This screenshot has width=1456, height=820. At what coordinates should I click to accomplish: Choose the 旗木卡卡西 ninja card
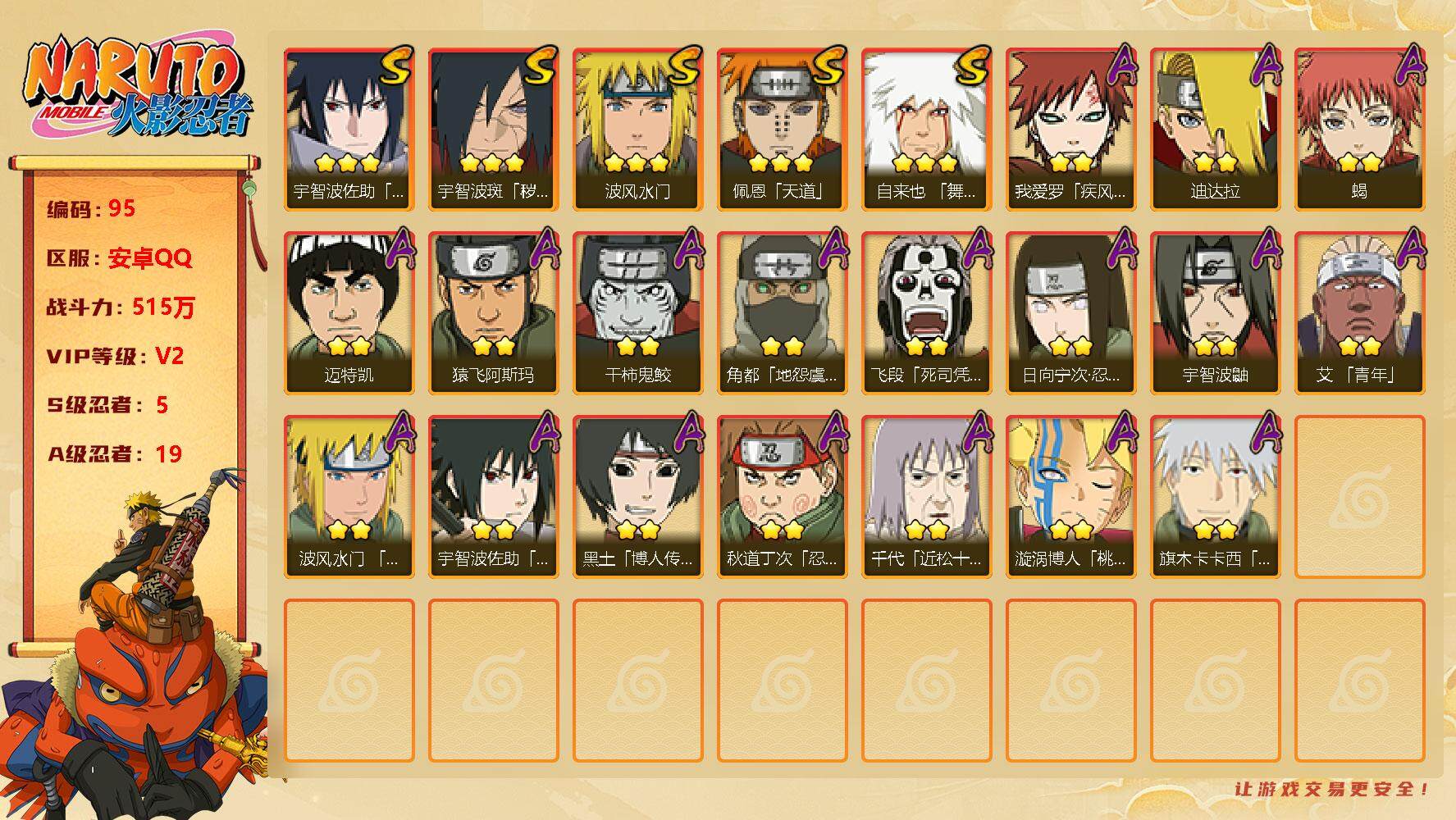point(1215,497)
